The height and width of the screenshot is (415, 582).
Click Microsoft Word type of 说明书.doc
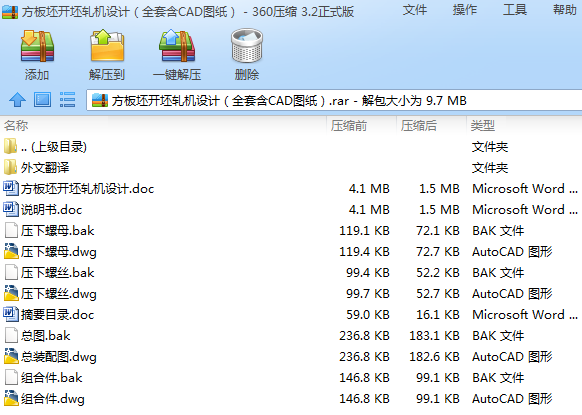[525, 210]
